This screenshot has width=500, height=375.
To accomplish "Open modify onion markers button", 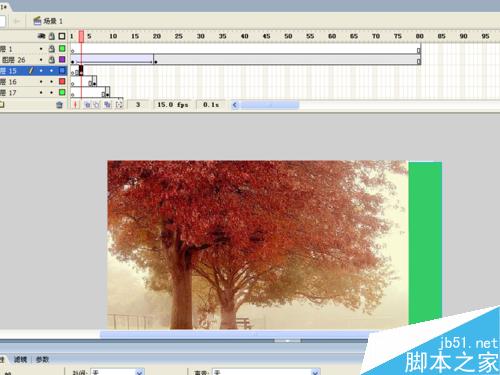I will tap(119, 105).
